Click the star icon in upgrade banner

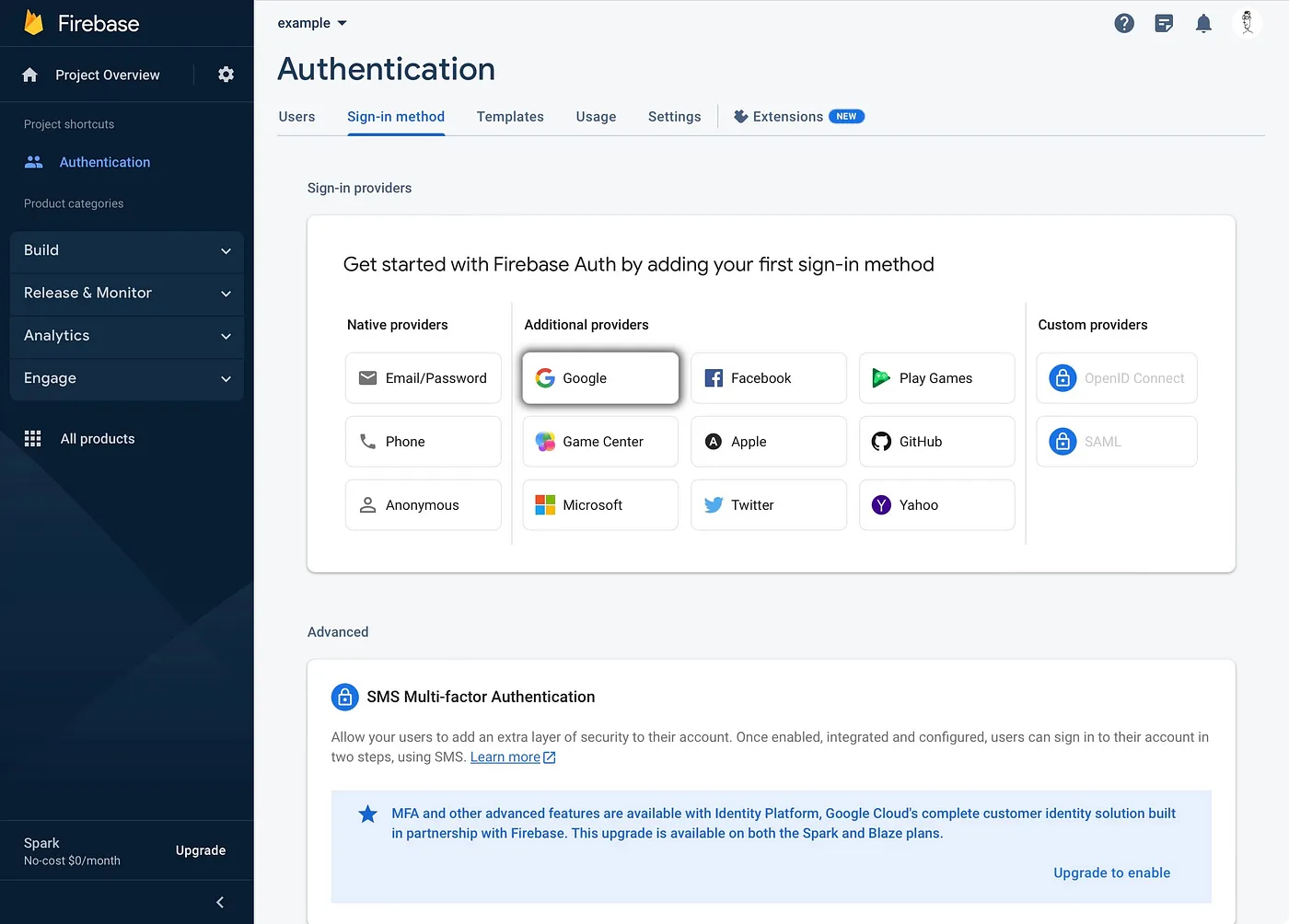[368, 814]
